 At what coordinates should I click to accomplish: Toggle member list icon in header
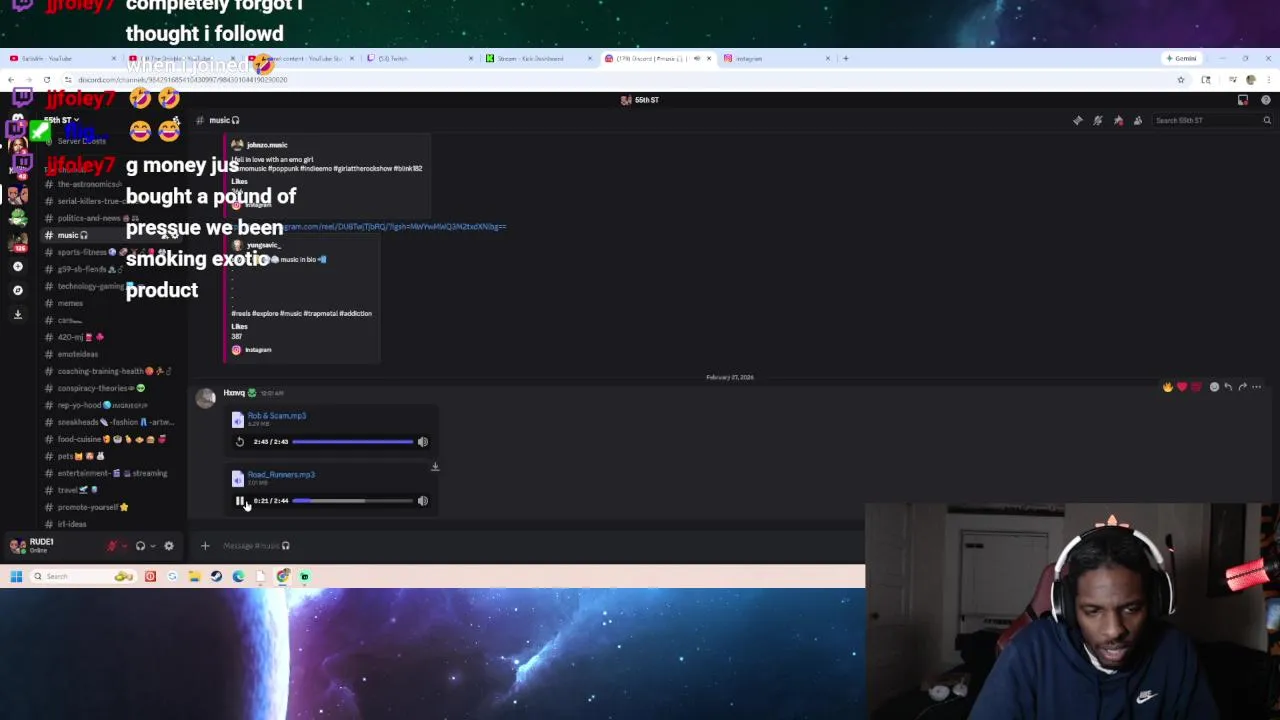coord(1138,120)
